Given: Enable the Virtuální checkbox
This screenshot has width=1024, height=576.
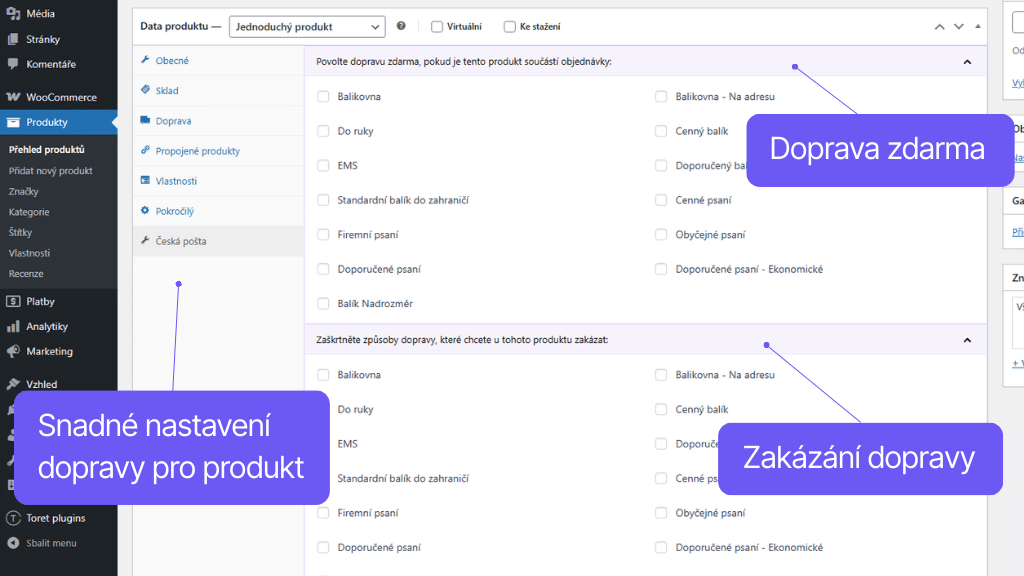Looking at the screenshot, I should [x=436, y=26].
